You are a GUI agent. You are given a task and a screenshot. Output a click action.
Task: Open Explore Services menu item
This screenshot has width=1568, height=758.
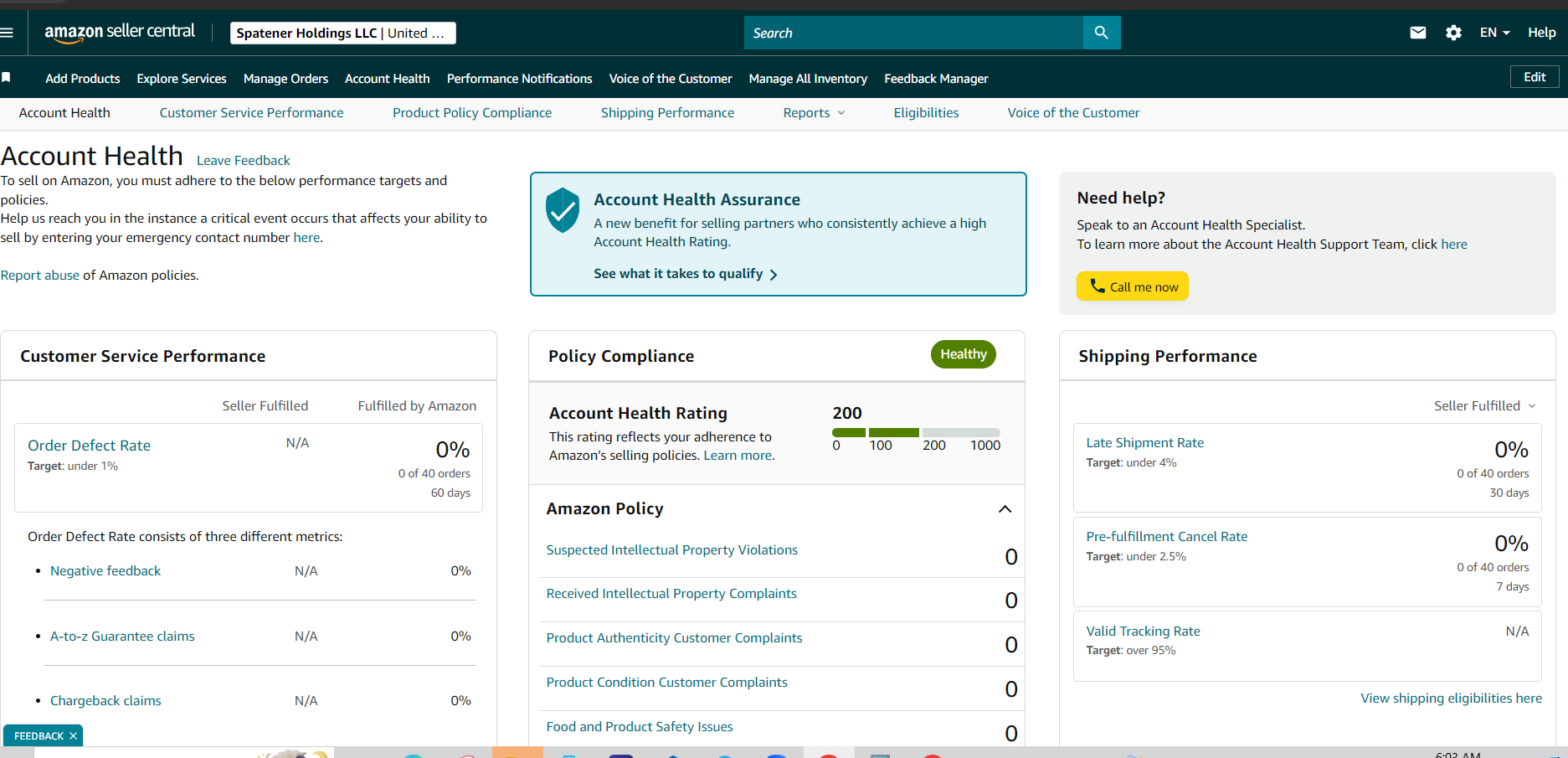[x=182, y=79]
